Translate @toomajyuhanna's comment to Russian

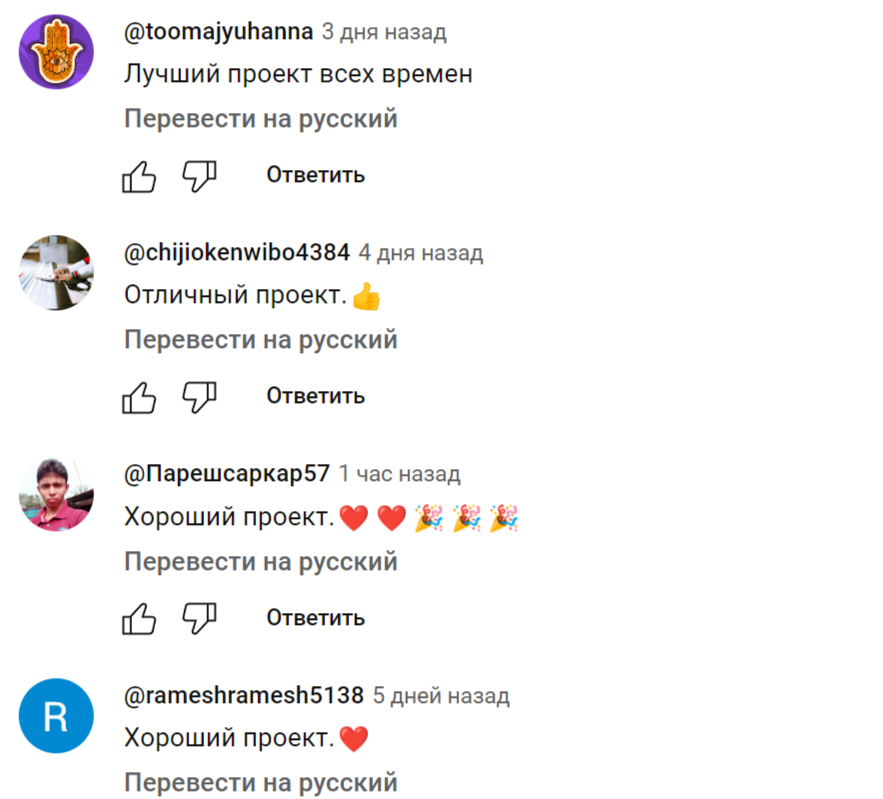pyautogui.click(x=261, y=119)
